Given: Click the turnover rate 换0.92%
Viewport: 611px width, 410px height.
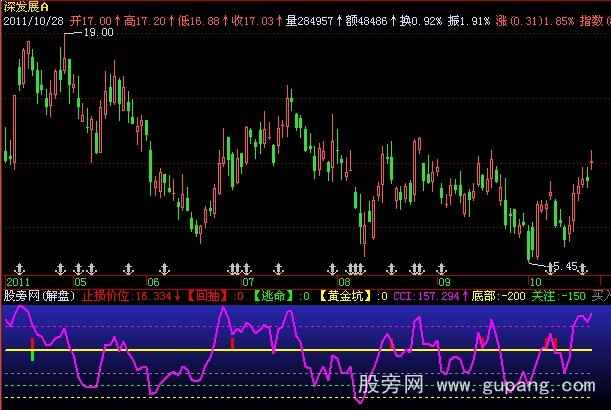Looking at the screenshot, I should [421, 21].
